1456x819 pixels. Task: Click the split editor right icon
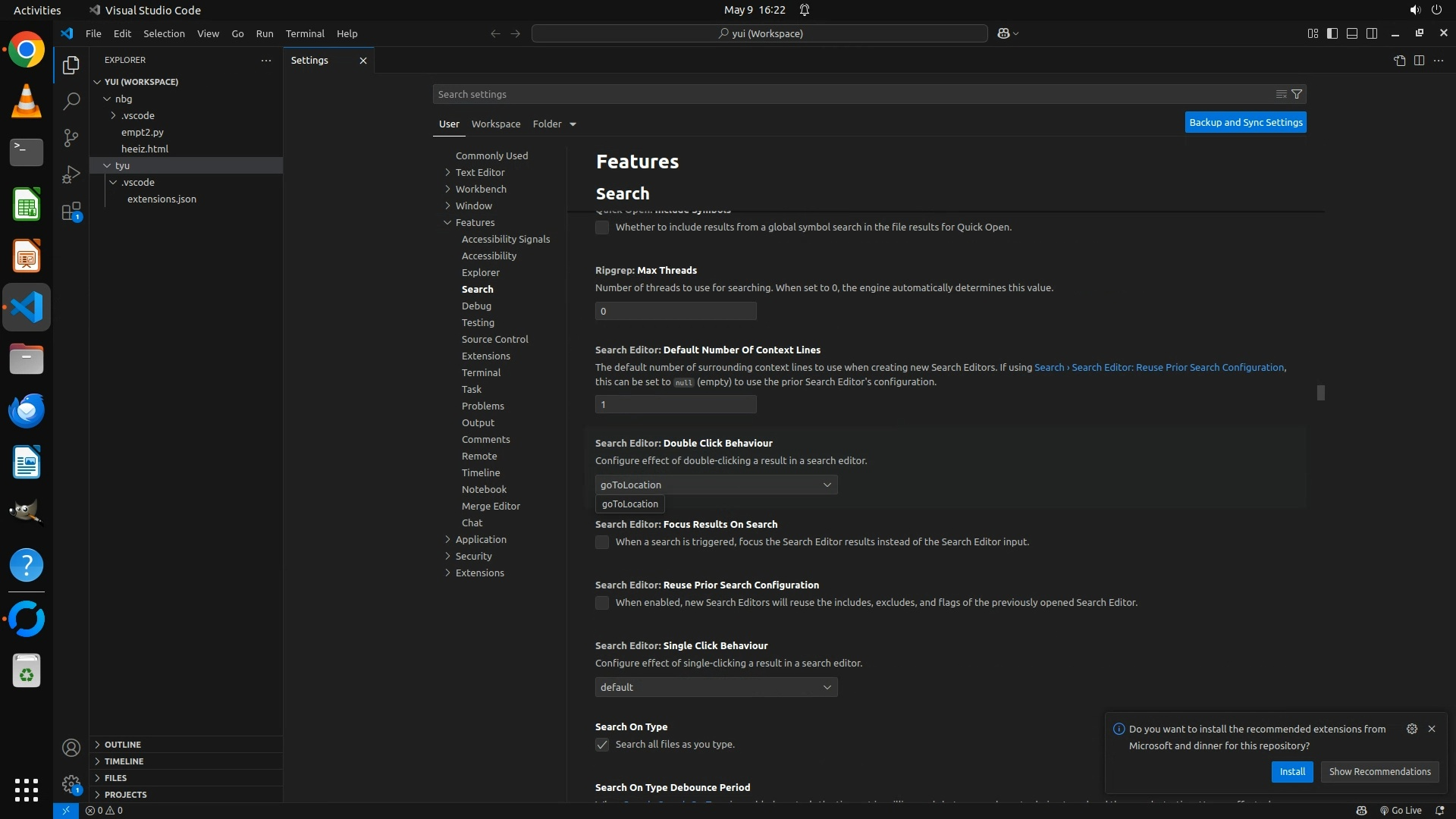pyautogui.click(x=1419, y=61)
